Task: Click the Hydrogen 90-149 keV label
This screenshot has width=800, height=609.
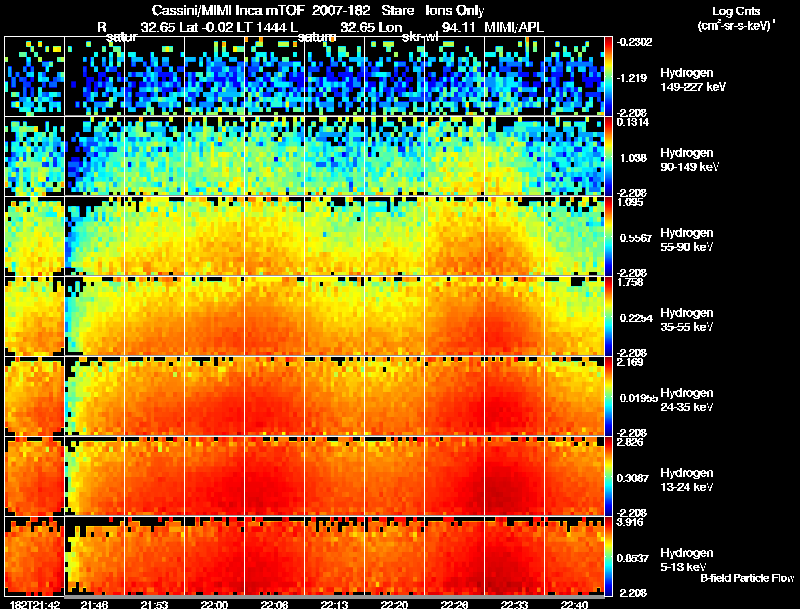Action: coord(690,160)
